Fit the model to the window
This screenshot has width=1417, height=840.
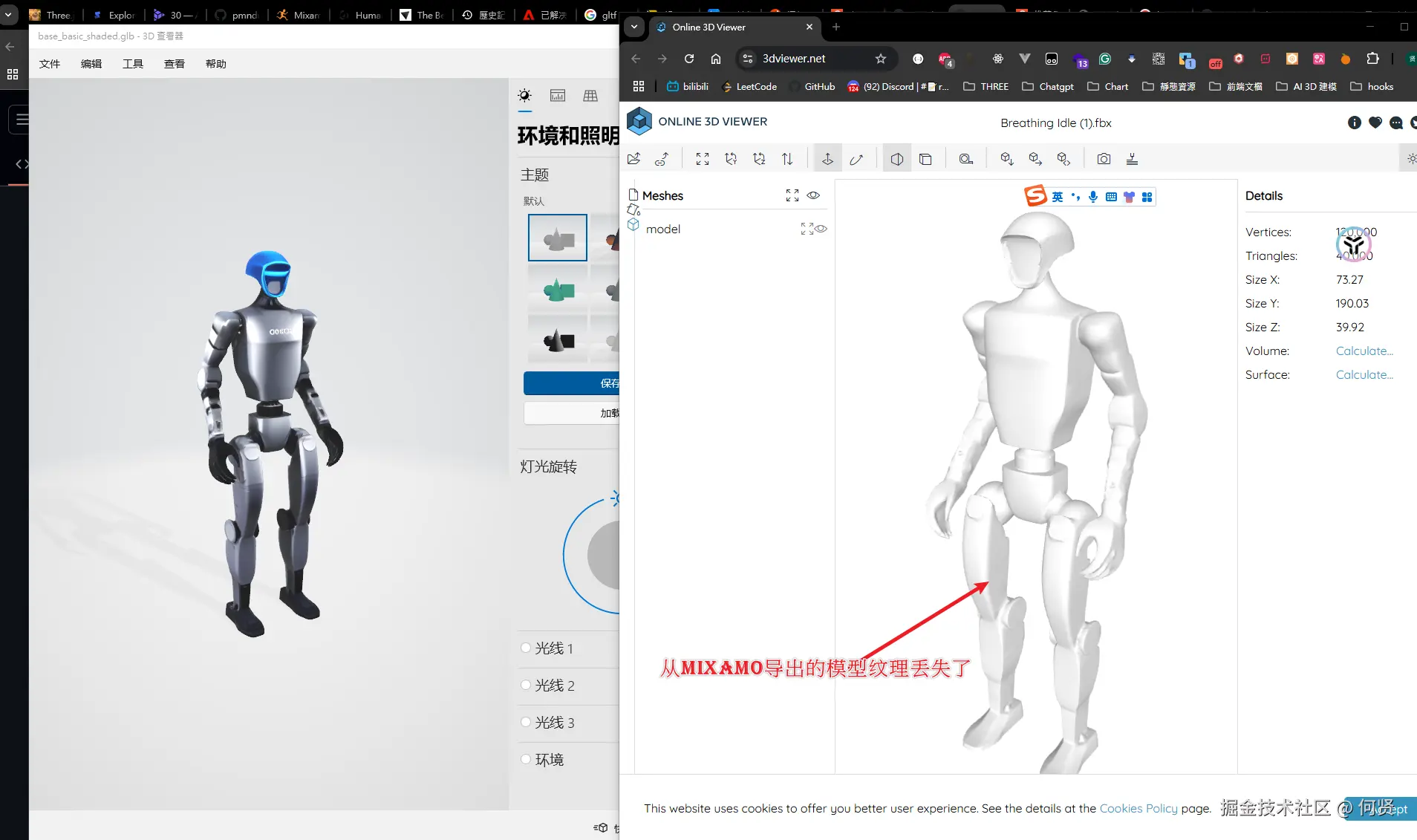(x=702, y=158)
